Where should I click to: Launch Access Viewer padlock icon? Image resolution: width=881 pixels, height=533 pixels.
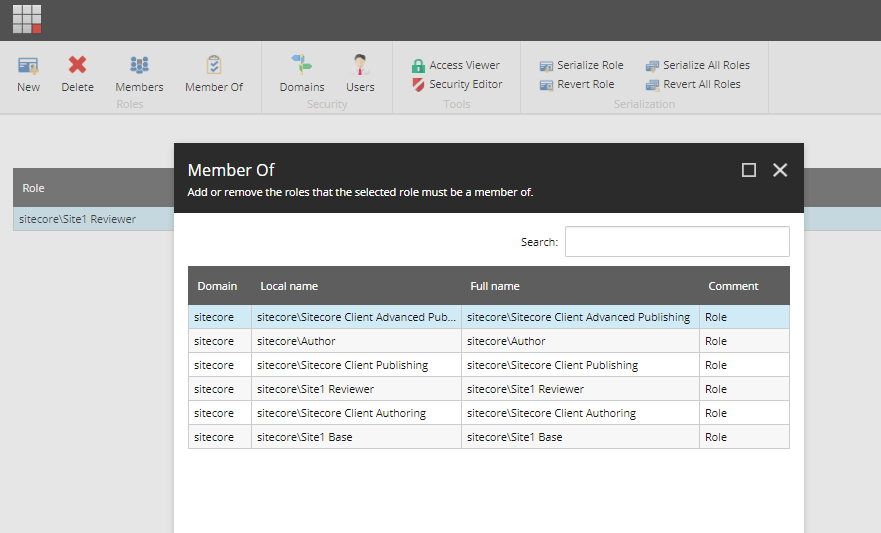click(418, 66)
